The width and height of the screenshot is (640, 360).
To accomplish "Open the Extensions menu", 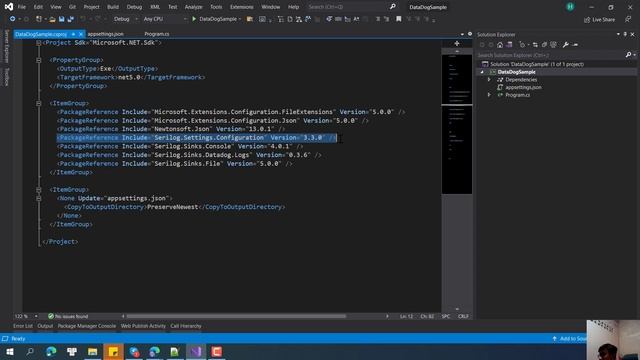I will pyautogui.click(x=242, y=7).
